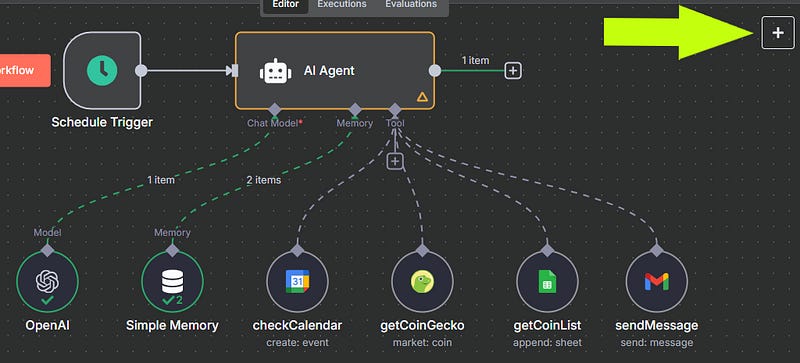Click the '2 items' memory connection label
The image size is (800, 363).
[x=263, y=180]
